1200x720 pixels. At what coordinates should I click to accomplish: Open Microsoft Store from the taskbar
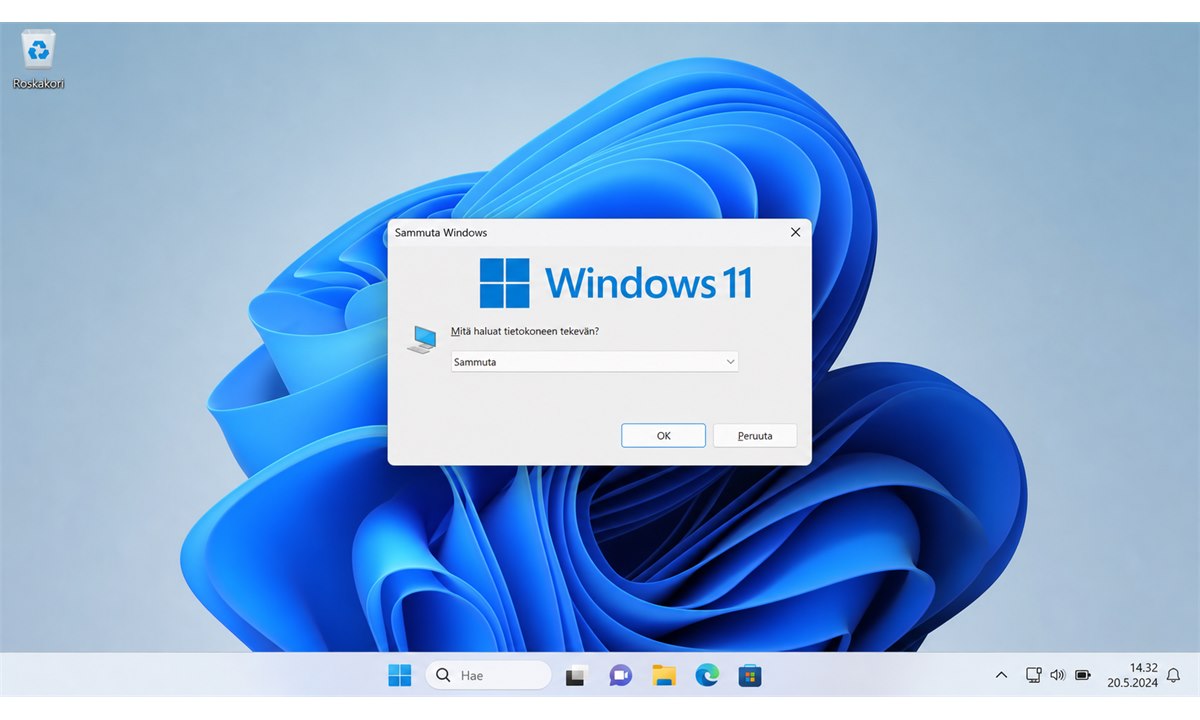coord(750,675)
